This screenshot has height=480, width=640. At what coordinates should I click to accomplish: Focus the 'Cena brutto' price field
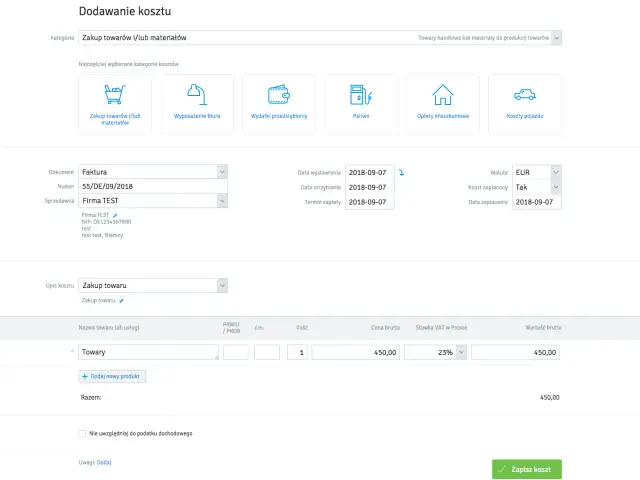[x=357, y=353]
